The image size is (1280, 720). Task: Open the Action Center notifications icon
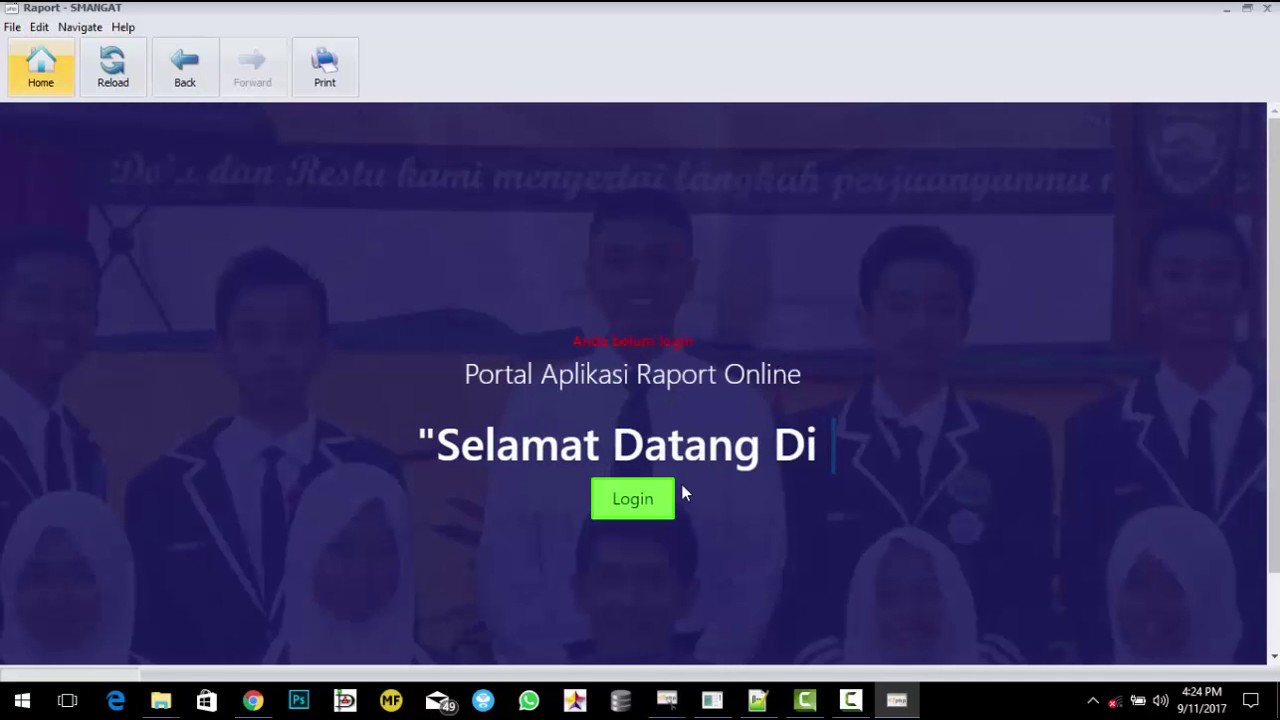1251,701
